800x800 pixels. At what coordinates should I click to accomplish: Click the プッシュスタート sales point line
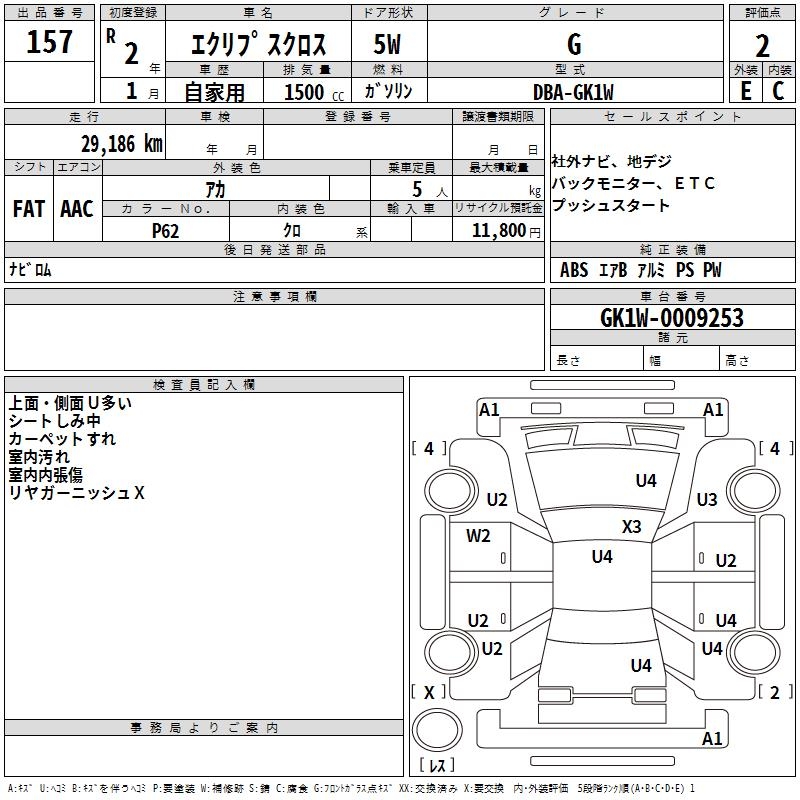coord(611,205)
